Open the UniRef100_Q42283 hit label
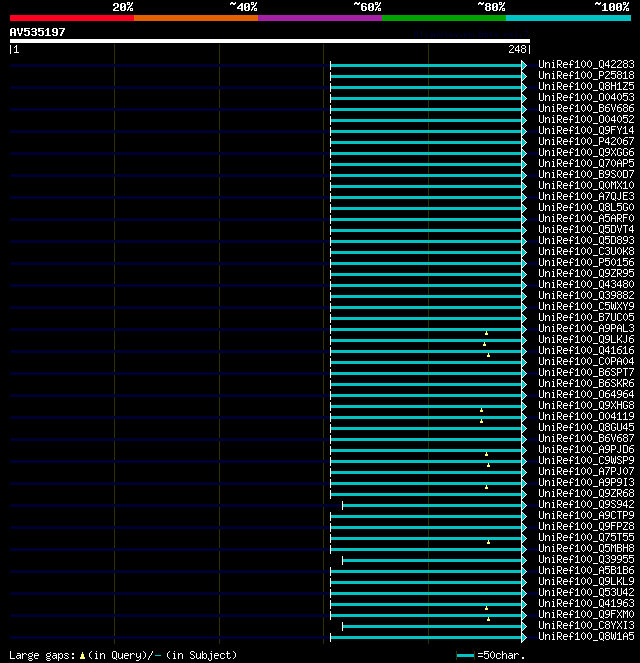The width and height of the screenshot is (640, 663). pos(586,64)
